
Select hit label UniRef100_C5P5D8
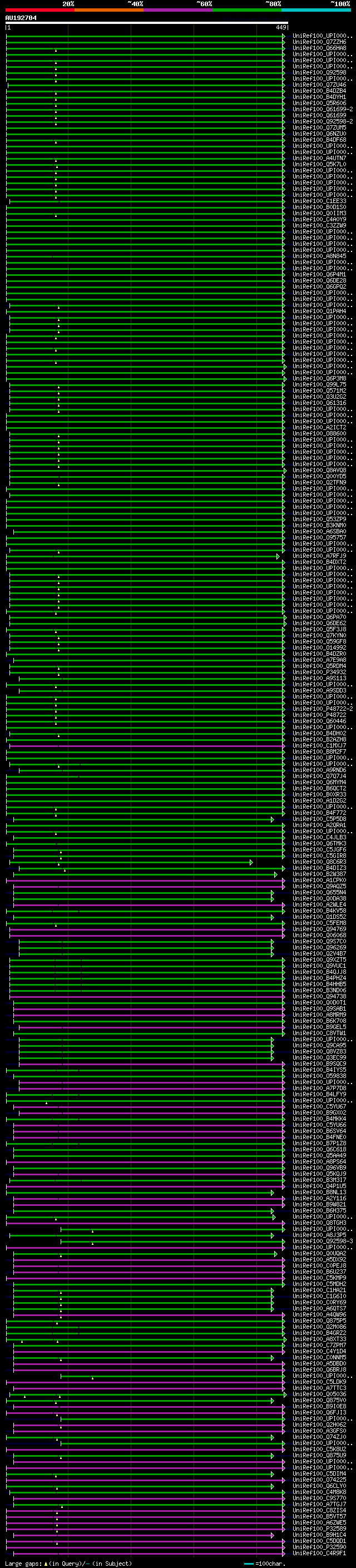tap(319, 819)
